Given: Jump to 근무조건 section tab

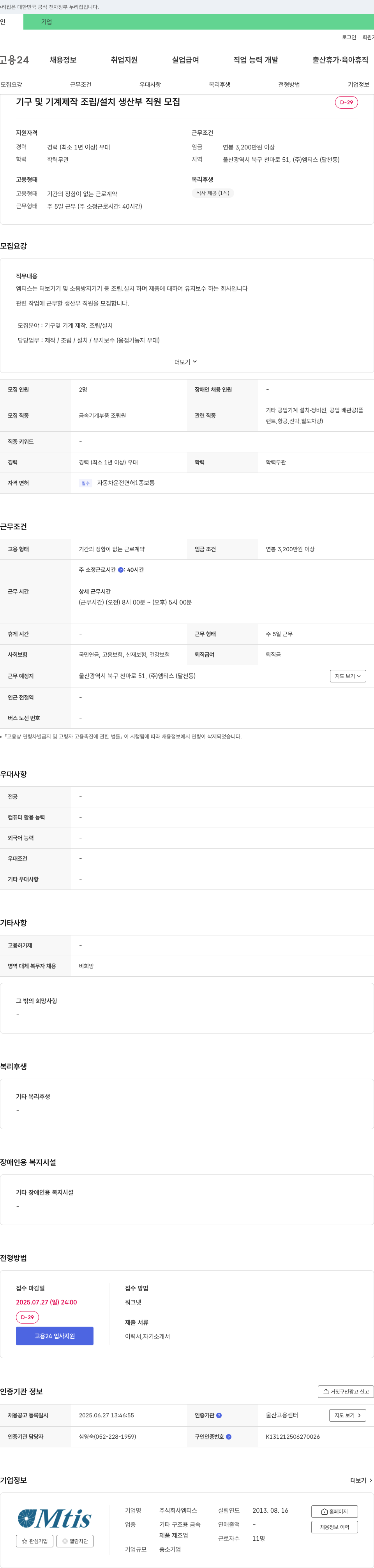Looking at the screenshot, I should (80, 84).
